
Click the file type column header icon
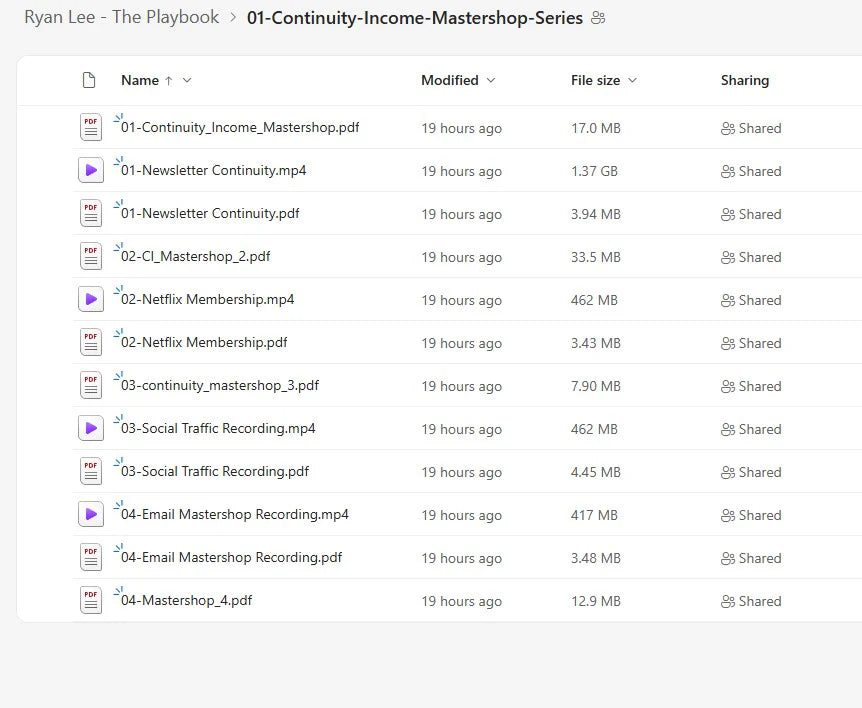click(89, 81)
